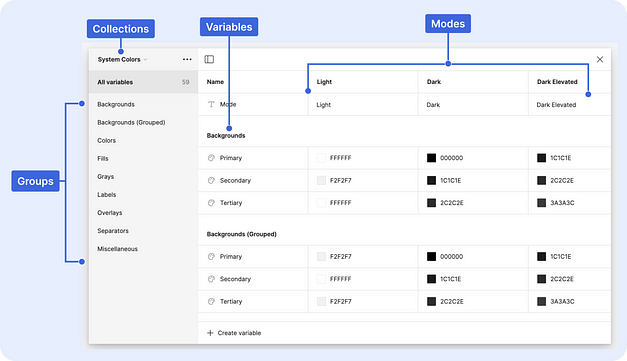Close the variables dialog

(600, 59)
